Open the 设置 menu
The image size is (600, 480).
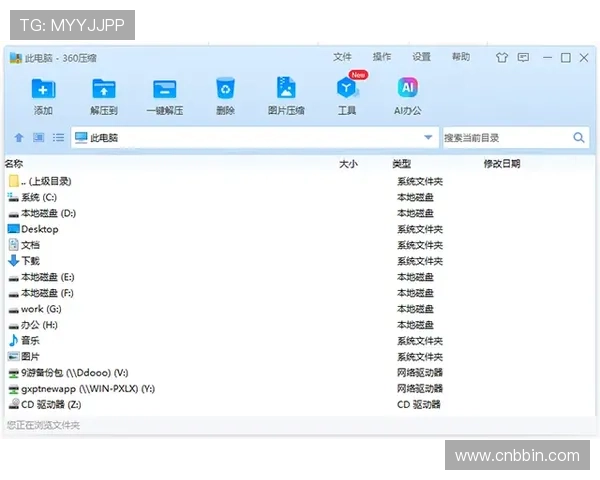point(421,57)
